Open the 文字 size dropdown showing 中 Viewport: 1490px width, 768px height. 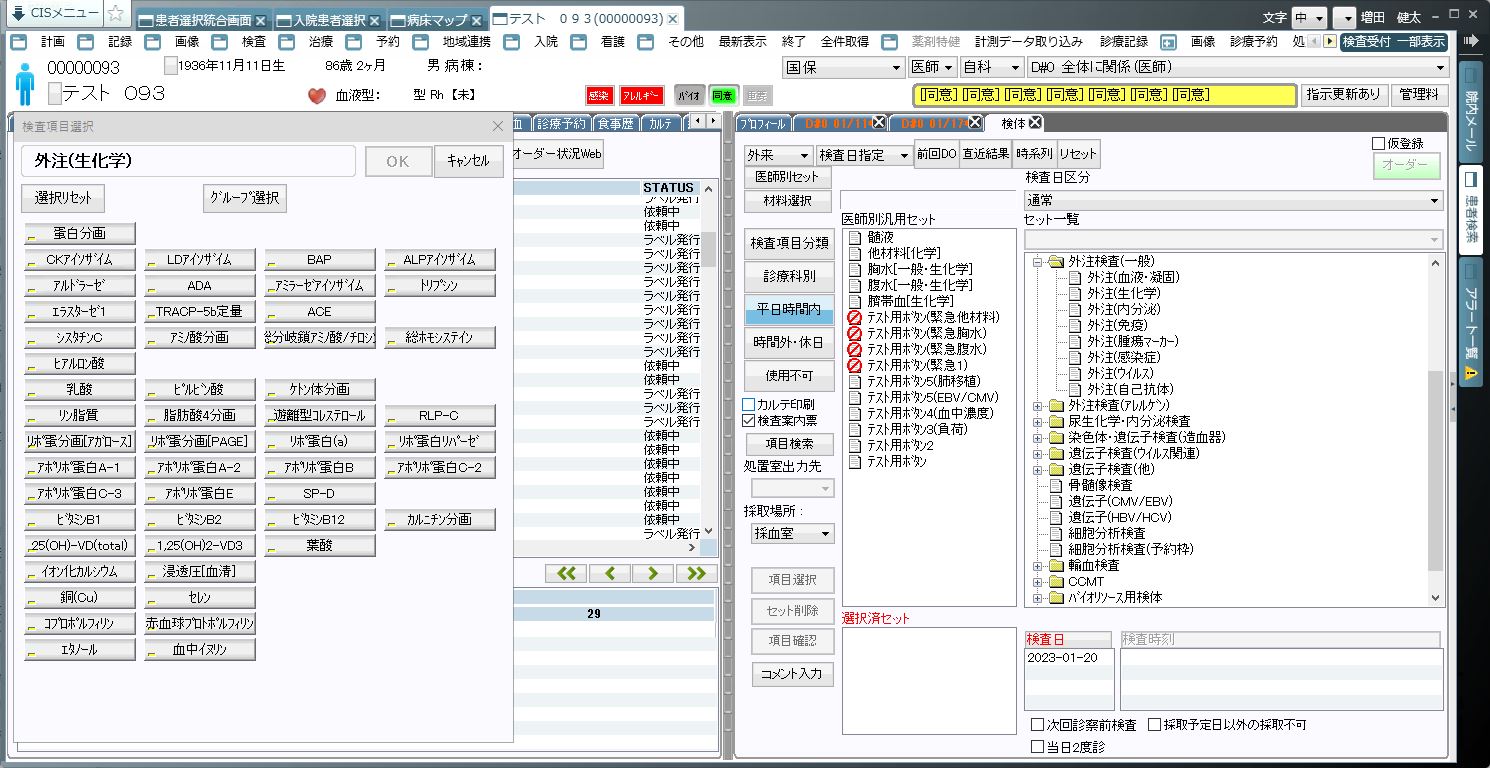1309,18
